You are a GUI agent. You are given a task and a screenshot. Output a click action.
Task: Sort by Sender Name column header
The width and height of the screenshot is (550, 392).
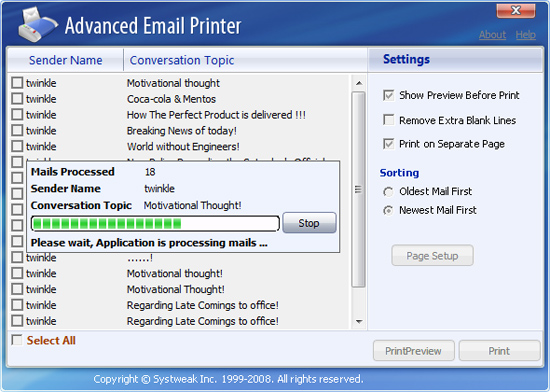click(66, 60)
